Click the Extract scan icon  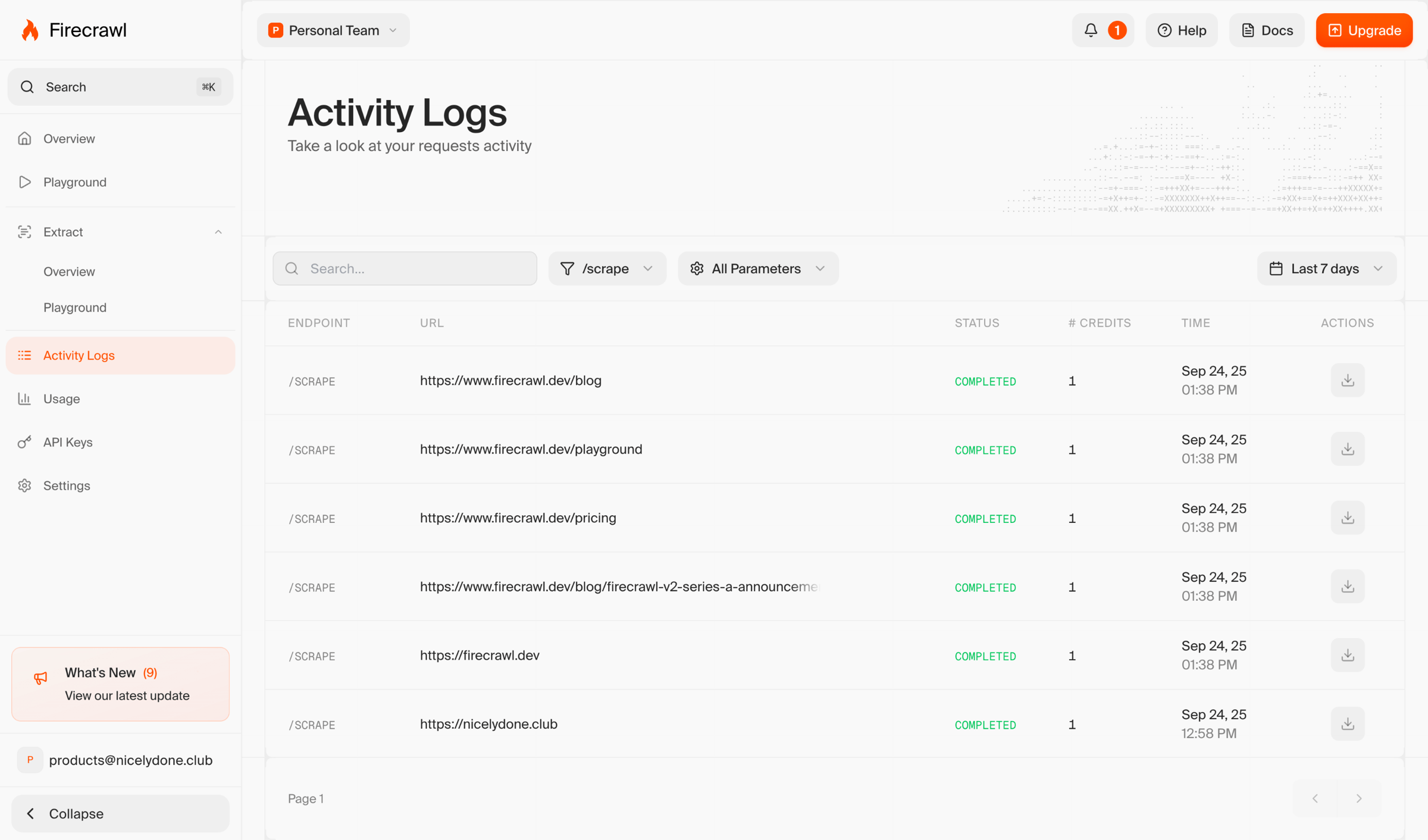[24, 232]
